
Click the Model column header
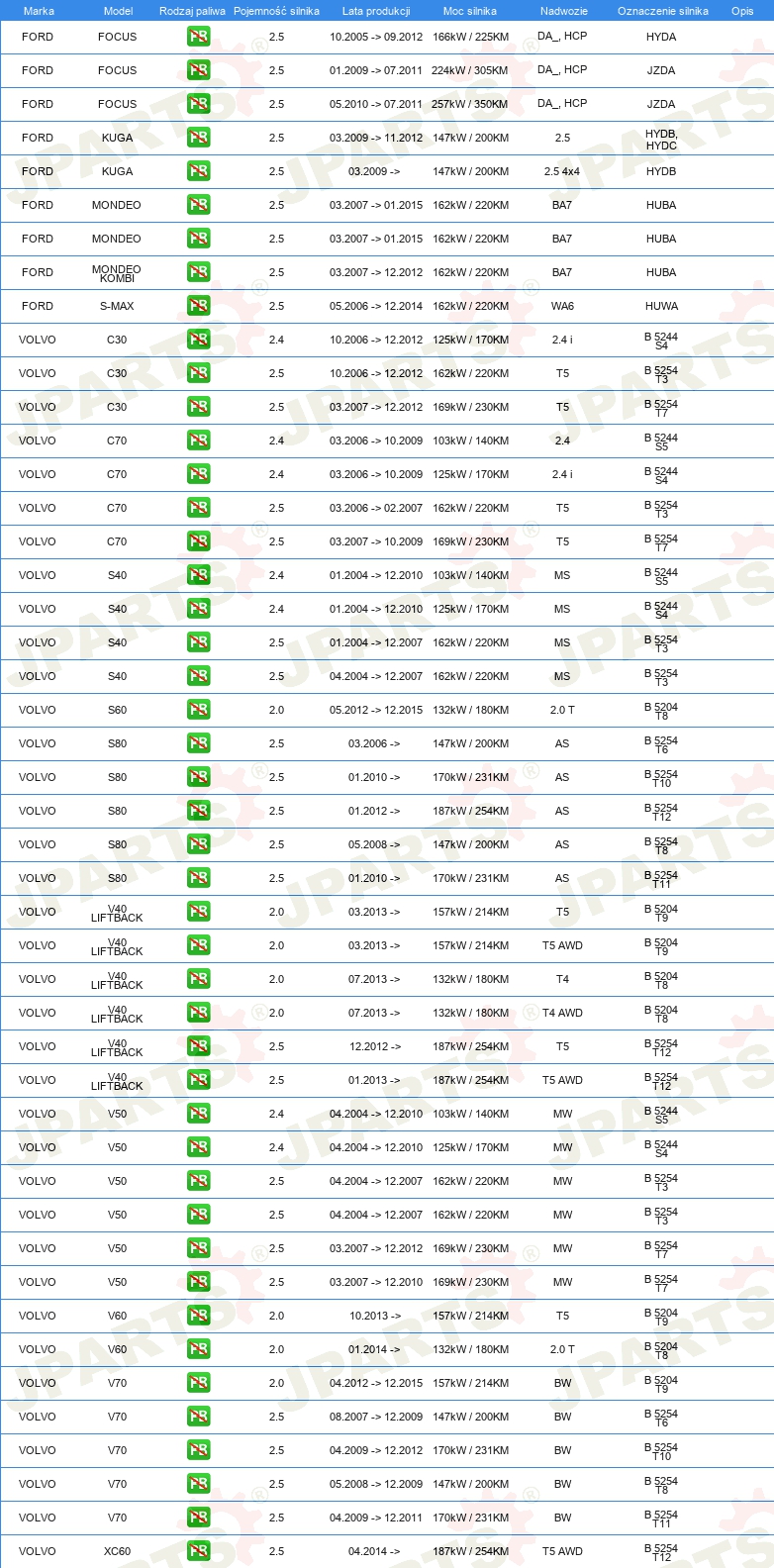(x=119, y=11)
